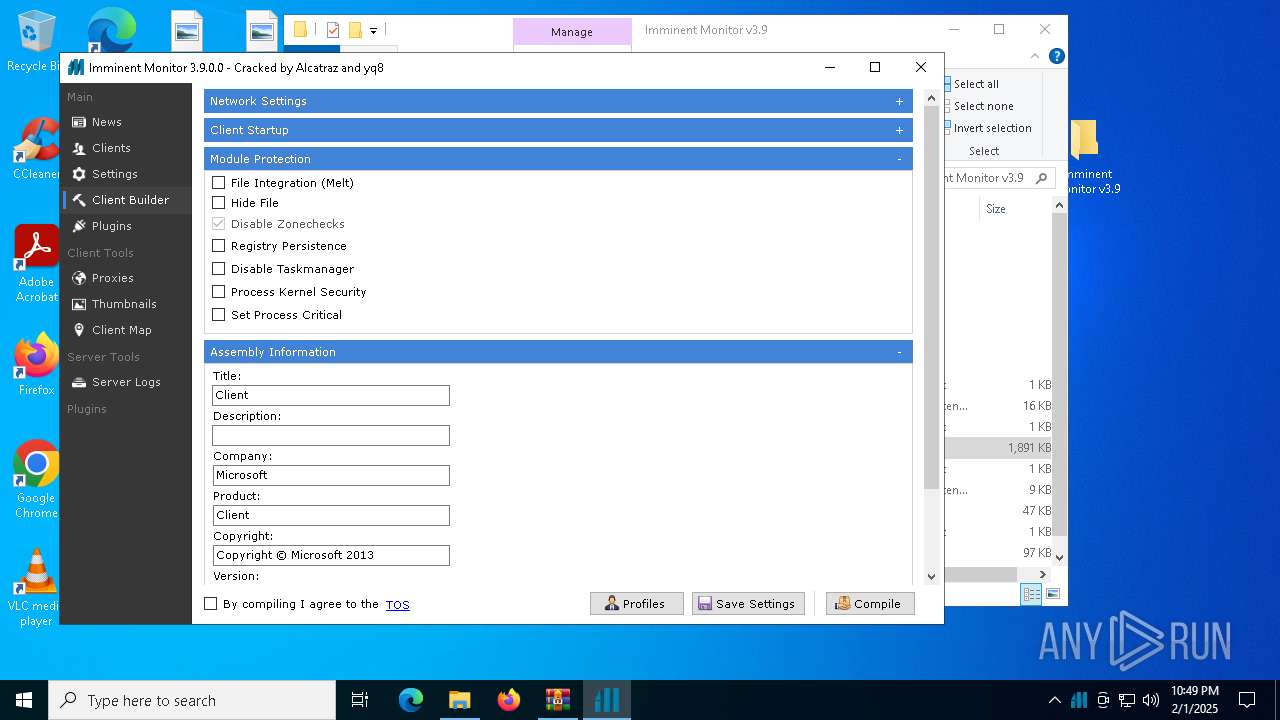Enable Set Process Critical checkbox
This screenshot has height=720, width=1280.
pyautogui.click(x=218, y=315)
